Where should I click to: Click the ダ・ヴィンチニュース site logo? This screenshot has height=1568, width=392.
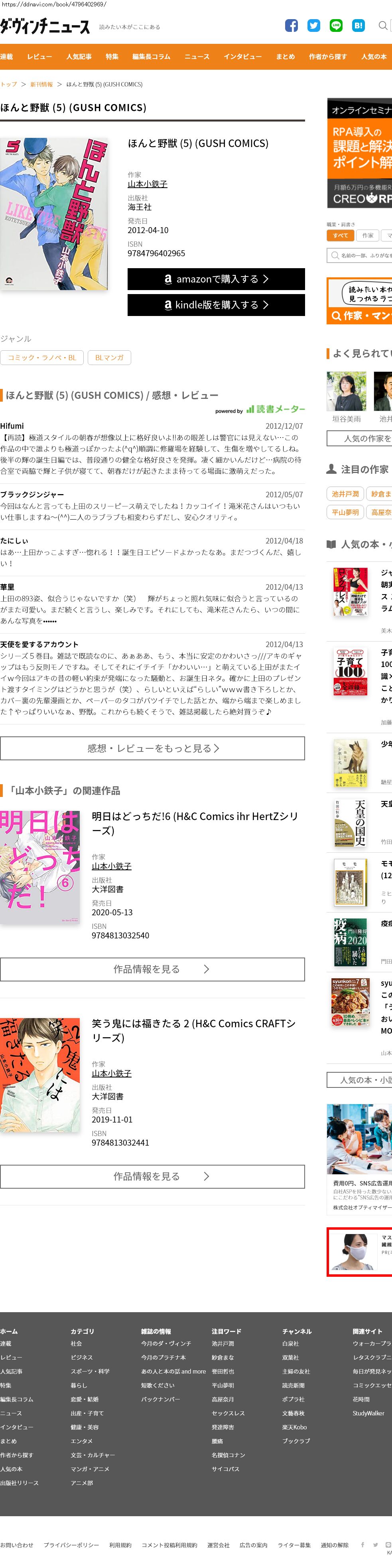coord(45,26)
